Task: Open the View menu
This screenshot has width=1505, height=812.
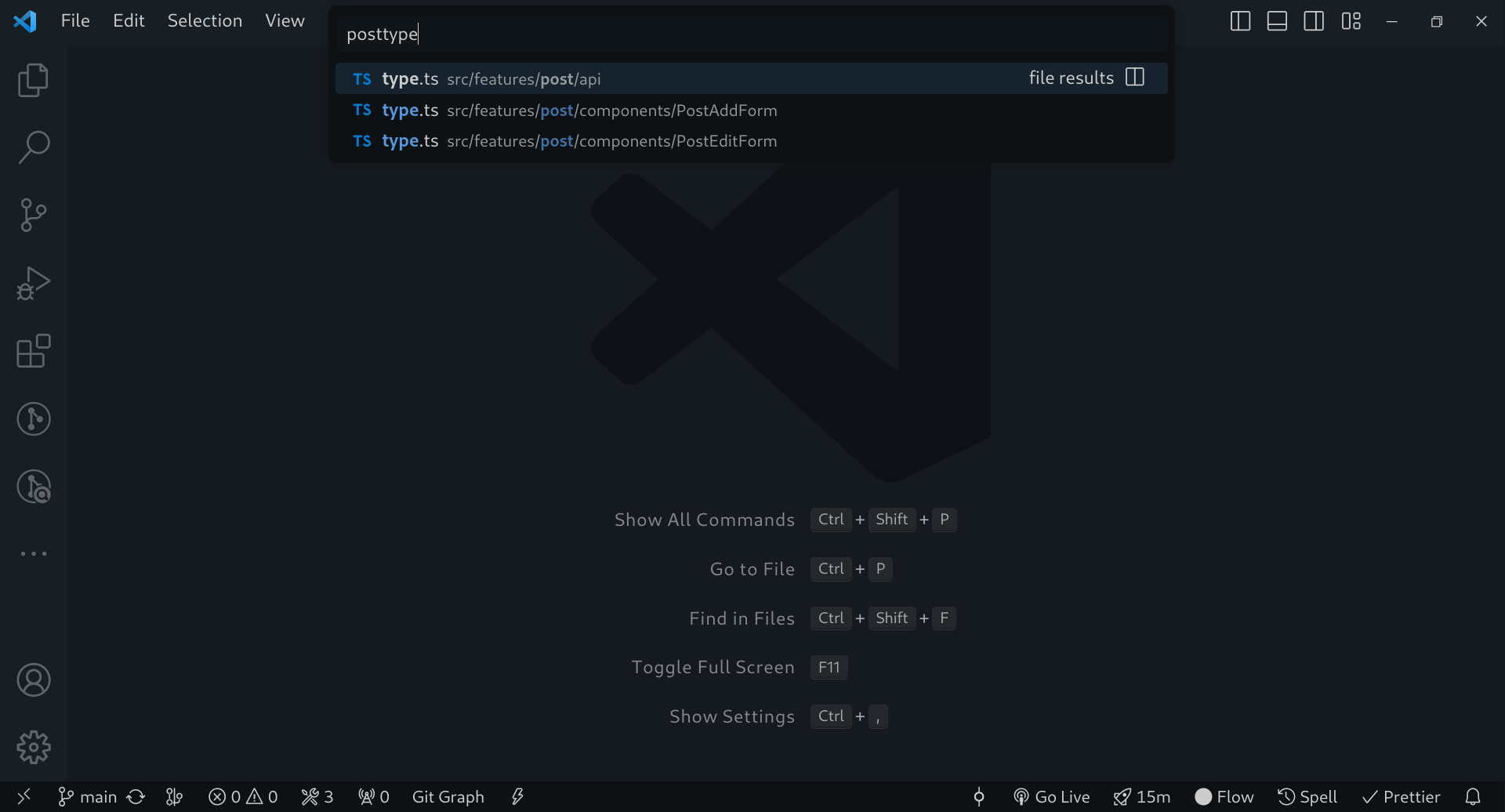Action: (285, 21)
